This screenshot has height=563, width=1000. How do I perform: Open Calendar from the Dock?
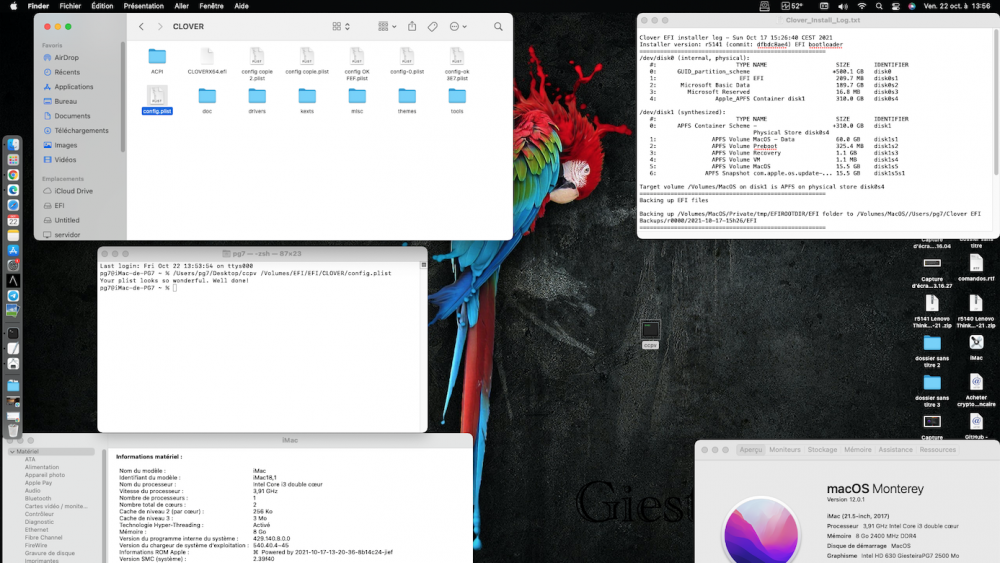pos(13,221)
